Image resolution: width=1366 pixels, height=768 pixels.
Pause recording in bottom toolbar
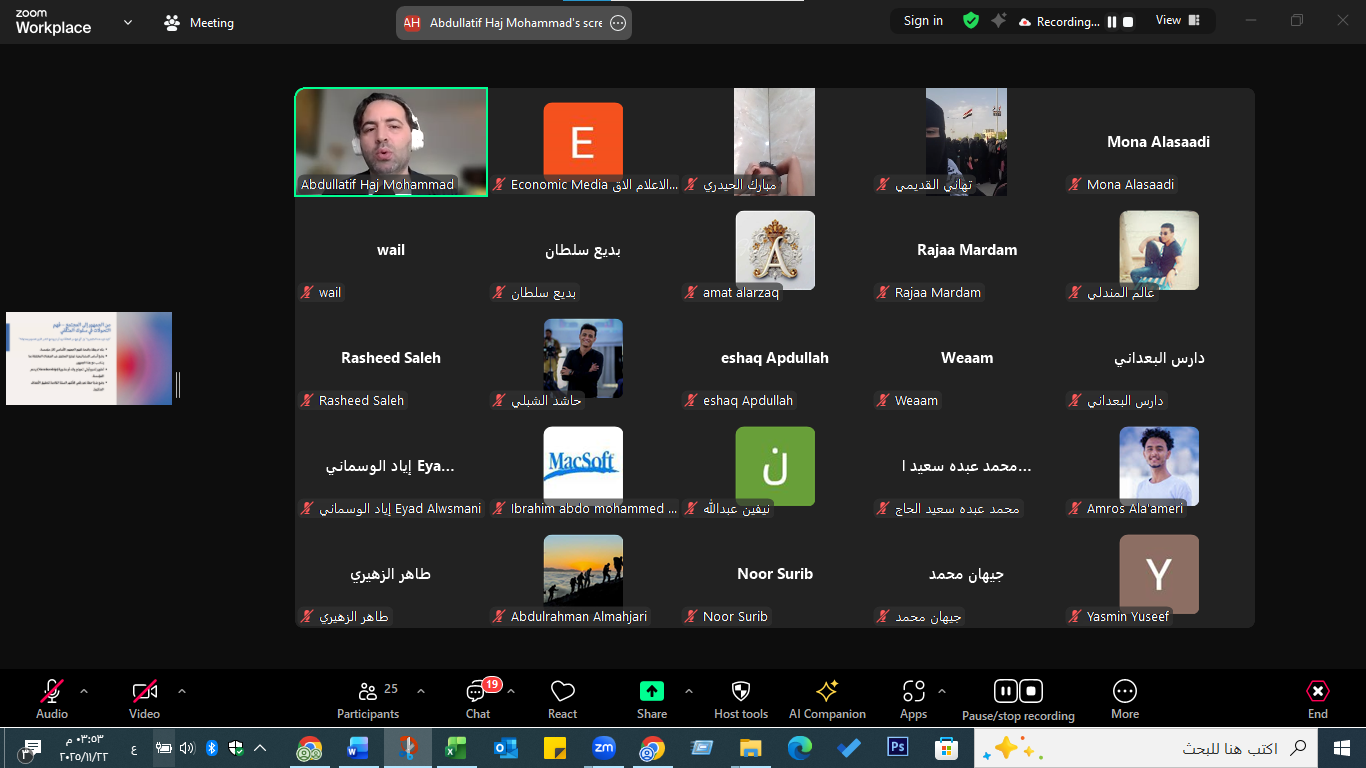1005,691
